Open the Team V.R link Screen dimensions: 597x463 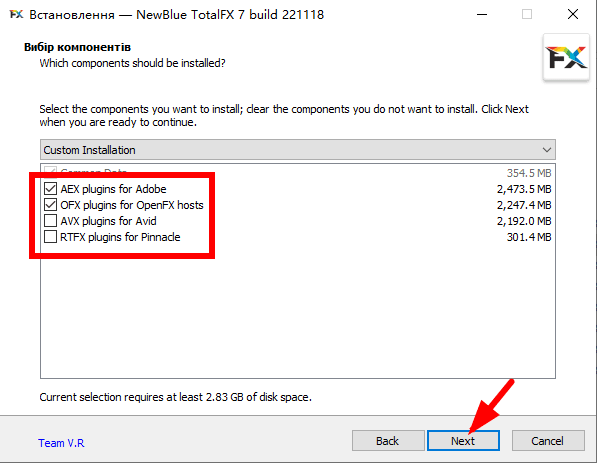pyautogui.click(x=61, y=443)
